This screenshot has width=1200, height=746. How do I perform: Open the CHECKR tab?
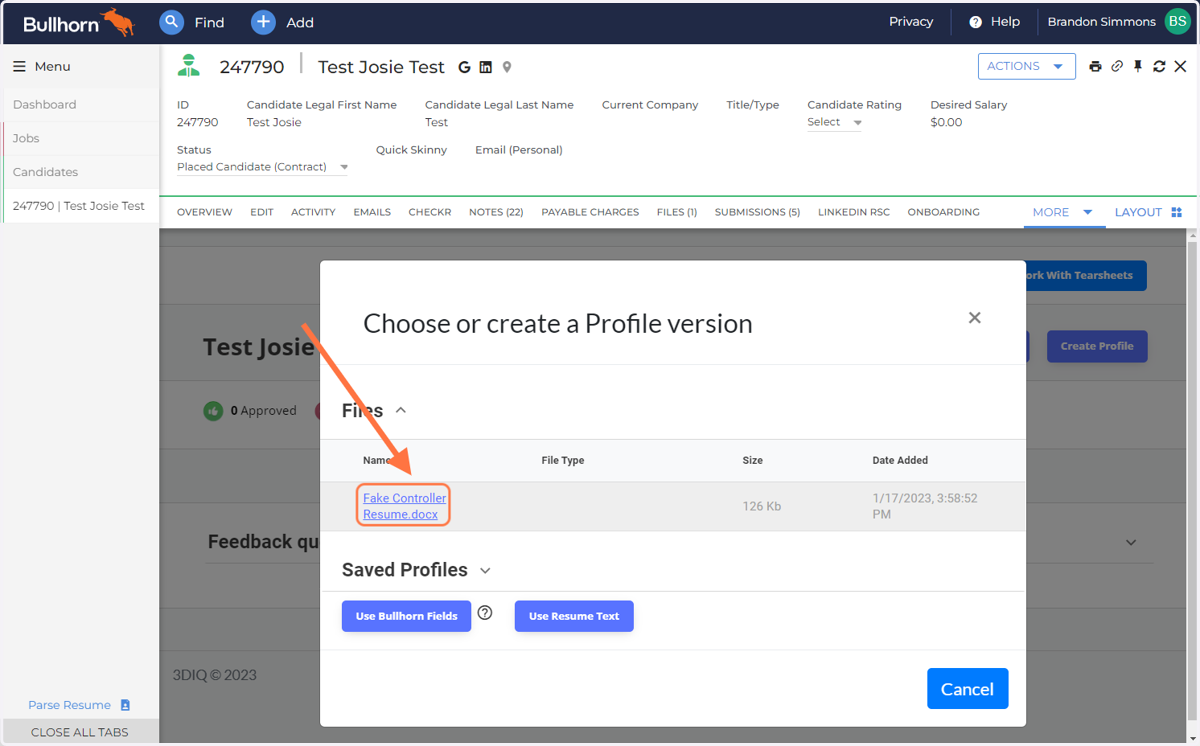click(x=430, y=212)
